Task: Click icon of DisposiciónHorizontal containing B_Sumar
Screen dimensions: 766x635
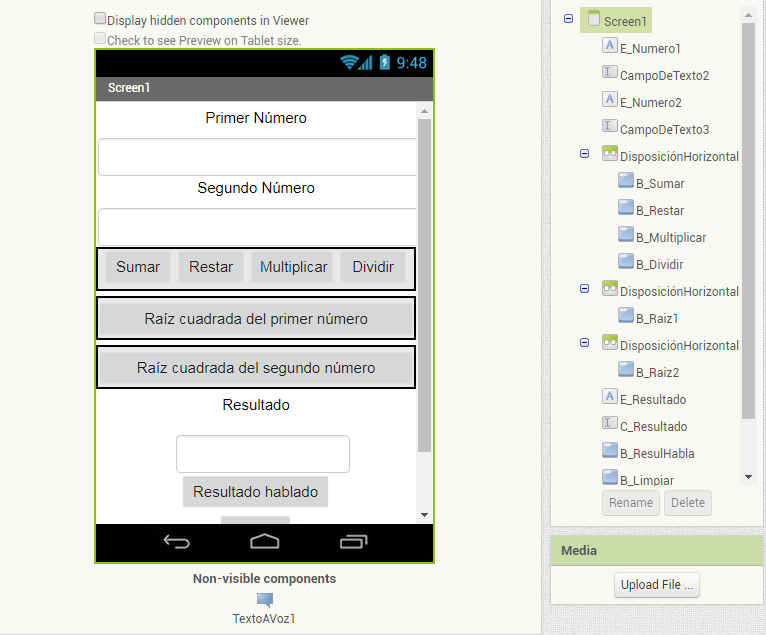Action: (x=610, y=153)
